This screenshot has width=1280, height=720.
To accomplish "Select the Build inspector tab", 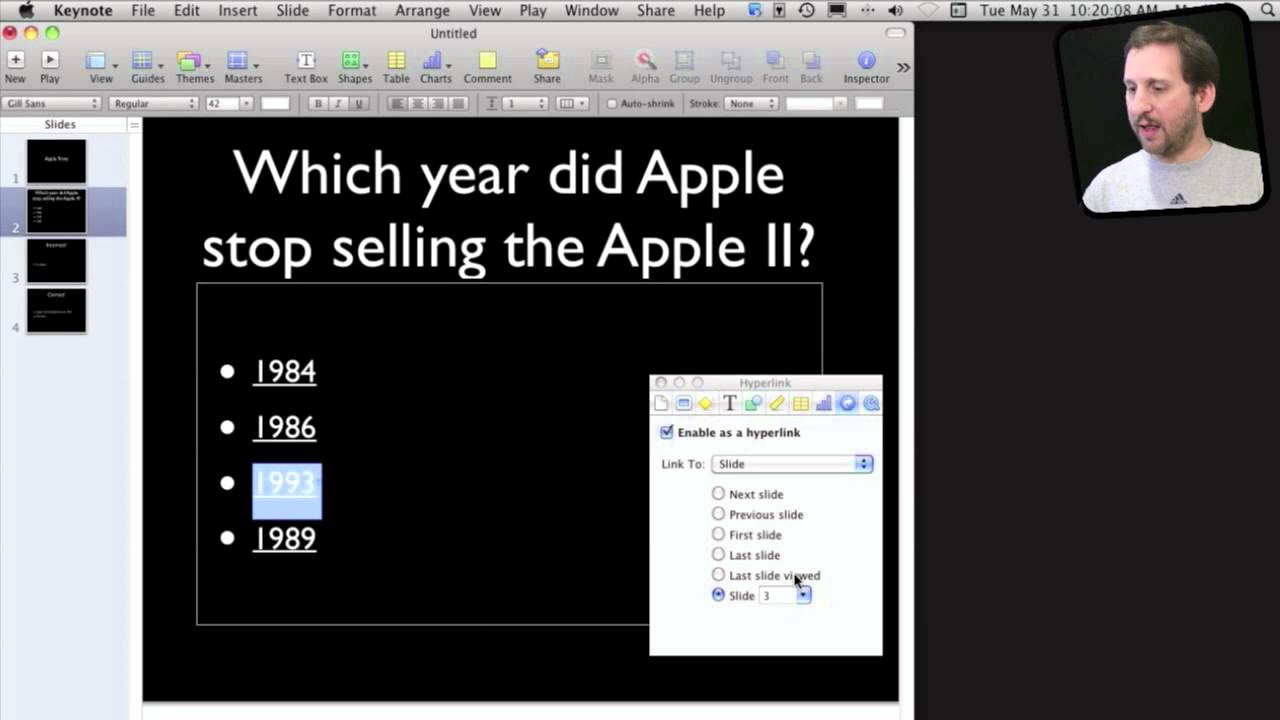I will point(706,403).
